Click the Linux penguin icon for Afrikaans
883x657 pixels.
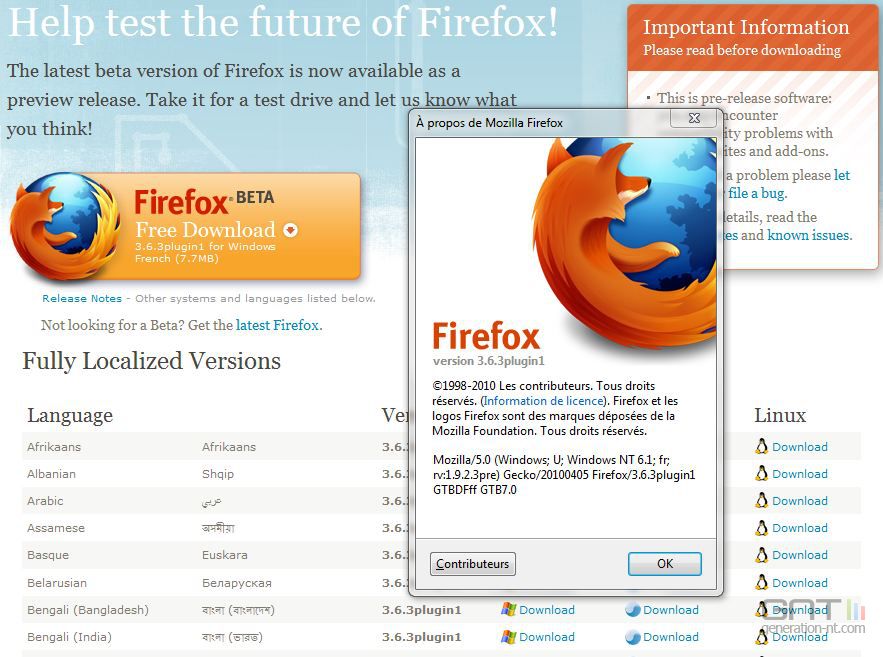point(761,446)
